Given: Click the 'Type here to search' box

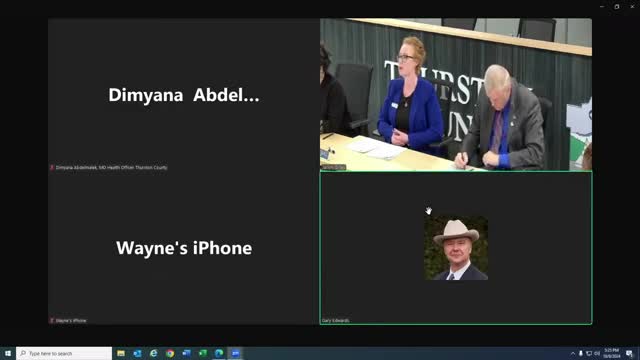Looking at the screenshot, I should pos(64,353).
